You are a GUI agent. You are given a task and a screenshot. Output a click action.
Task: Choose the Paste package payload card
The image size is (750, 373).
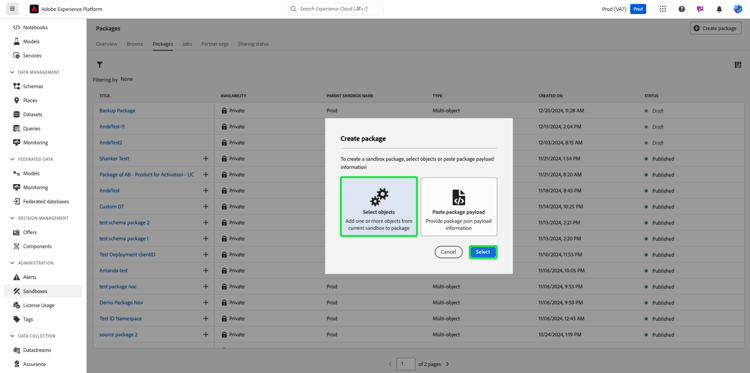point(459,207)
